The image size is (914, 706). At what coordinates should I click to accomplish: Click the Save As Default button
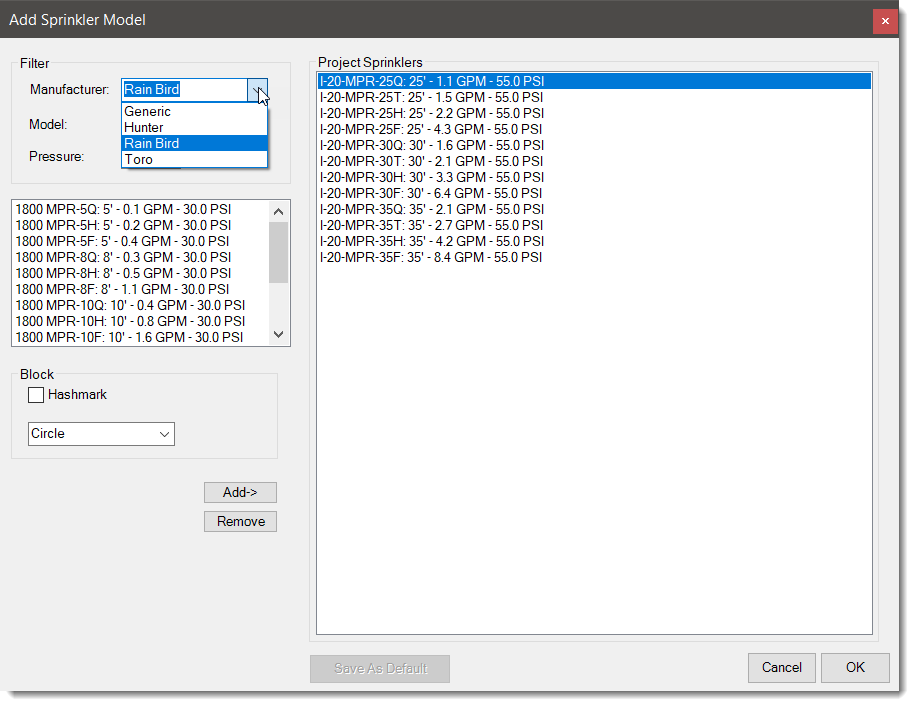(x=380, y=669)
